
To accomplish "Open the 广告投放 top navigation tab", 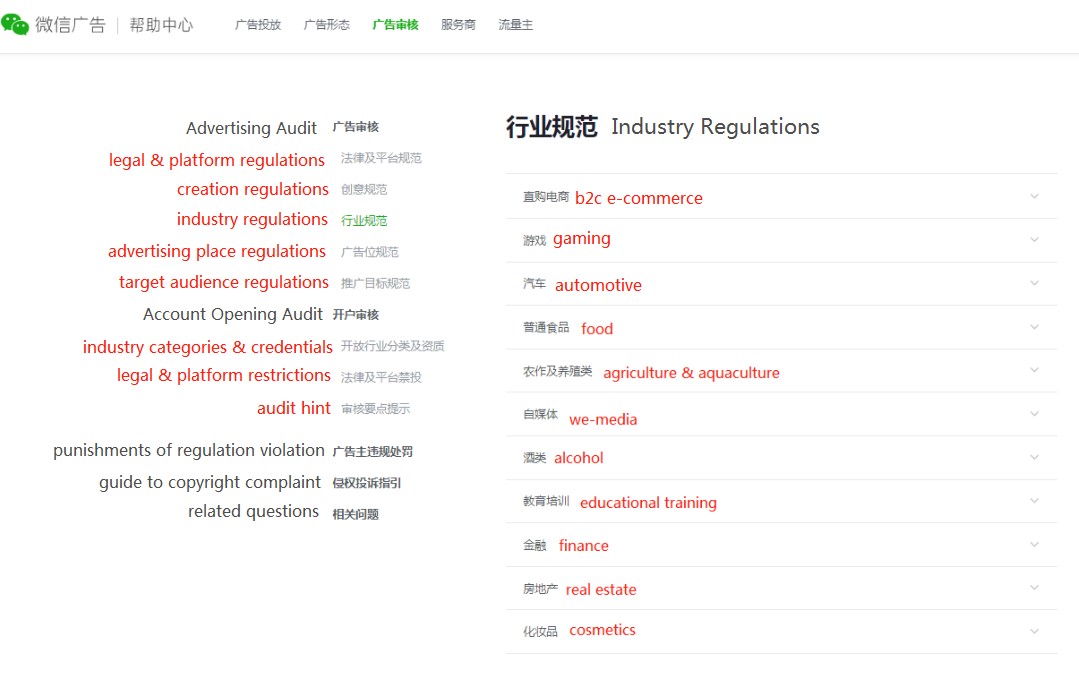I will point(258,25).
